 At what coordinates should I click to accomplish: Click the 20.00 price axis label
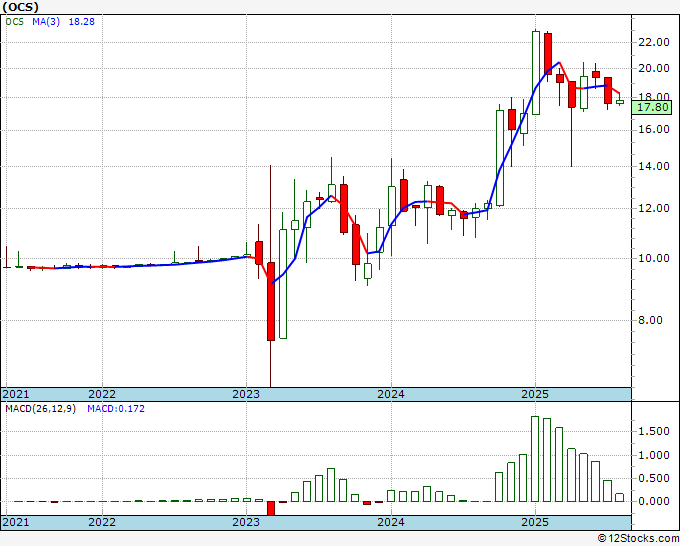[654, 68]
